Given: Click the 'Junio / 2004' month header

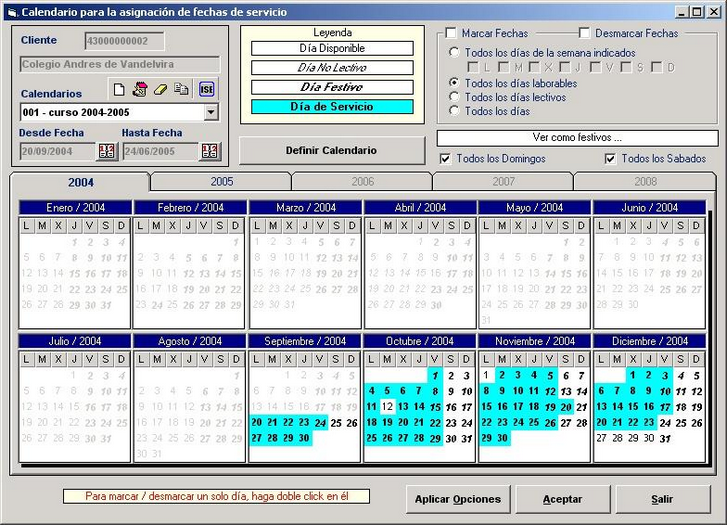Looking at the screenshot, I should click(650, 207).
